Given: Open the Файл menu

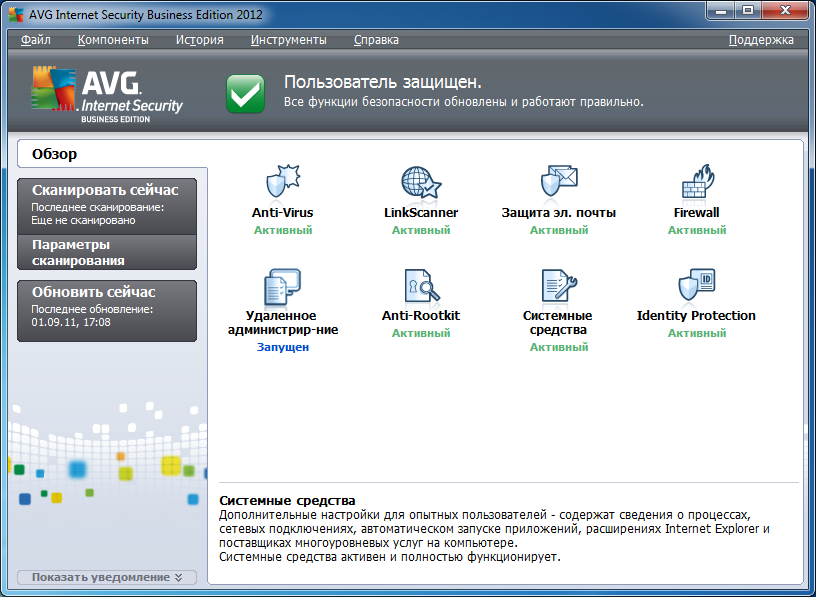Looking at the screenshot, I should (x=35, y=40).
